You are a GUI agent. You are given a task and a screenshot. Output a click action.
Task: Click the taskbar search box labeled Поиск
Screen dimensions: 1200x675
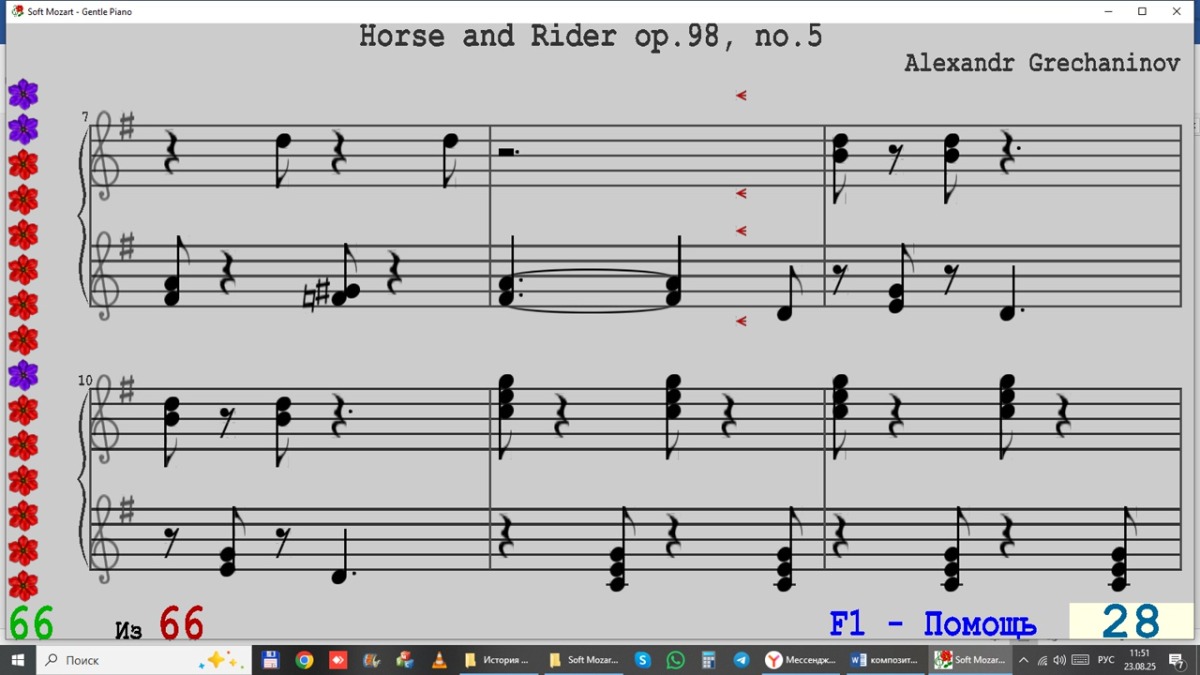click(143, 660)
